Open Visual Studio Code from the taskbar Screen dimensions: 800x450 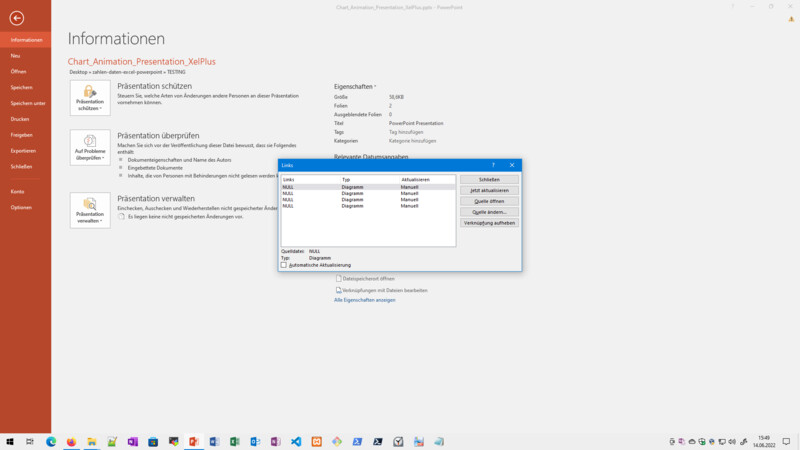coord(296,441)
